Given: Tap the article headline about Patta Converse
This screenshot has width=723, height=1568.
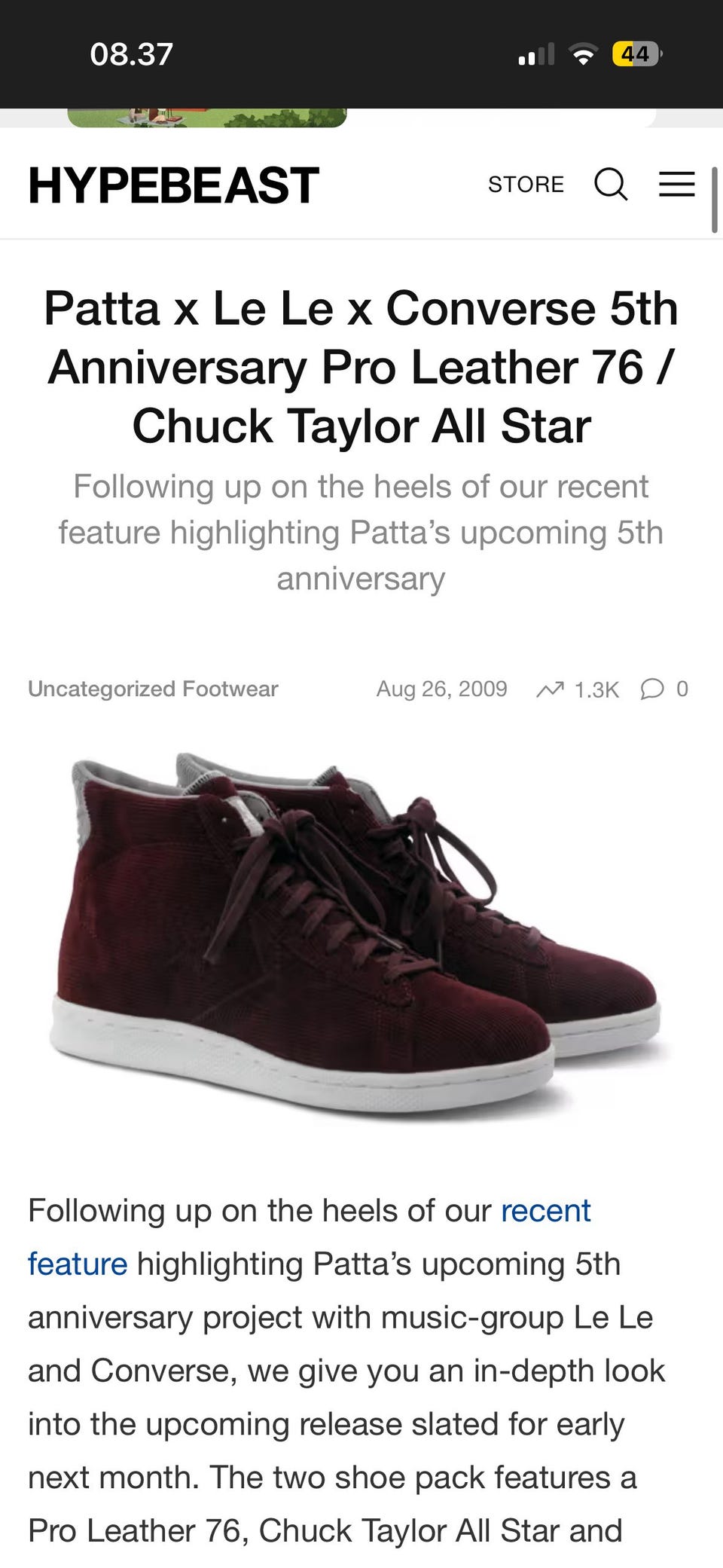Looking at the screenshot, I should [361, 367].
